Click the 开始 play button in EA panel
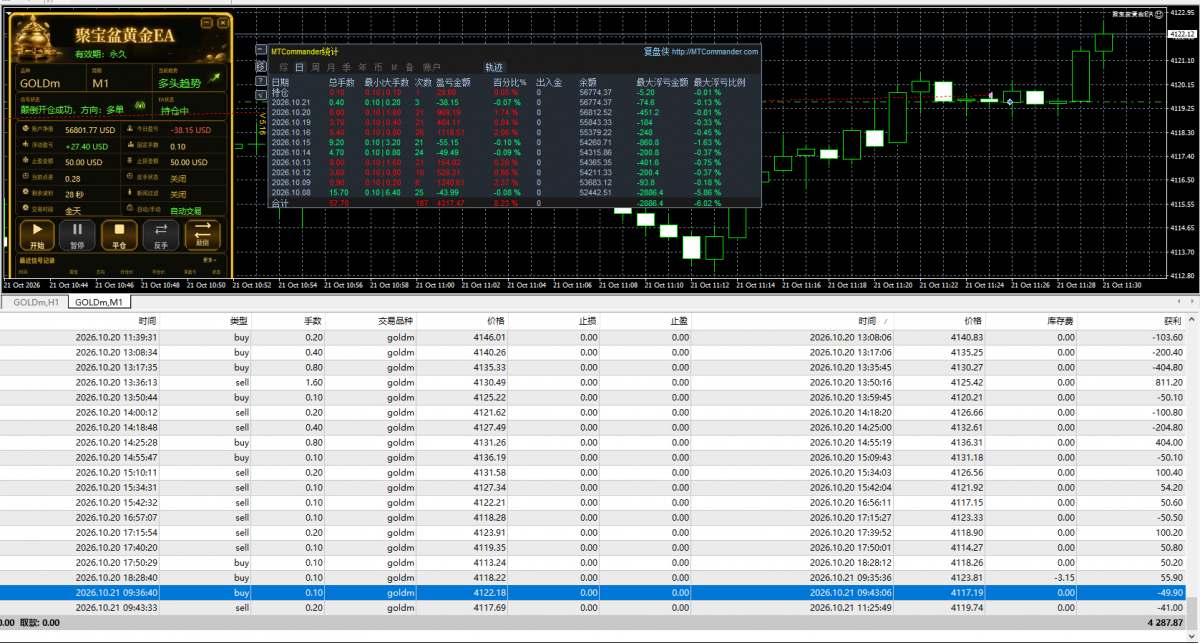1200x643 pixels. pyautogui.click(x=37, y=235)
